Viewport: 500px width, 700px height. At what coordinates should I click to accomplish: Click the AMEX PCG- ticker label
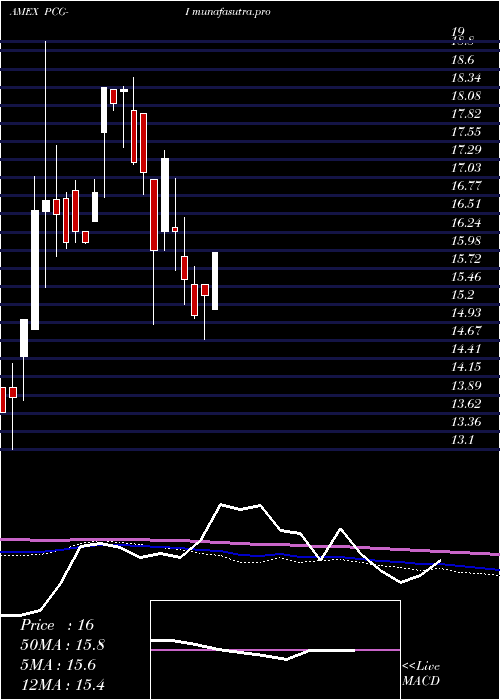pyautogui.click(x=38, y=12)
